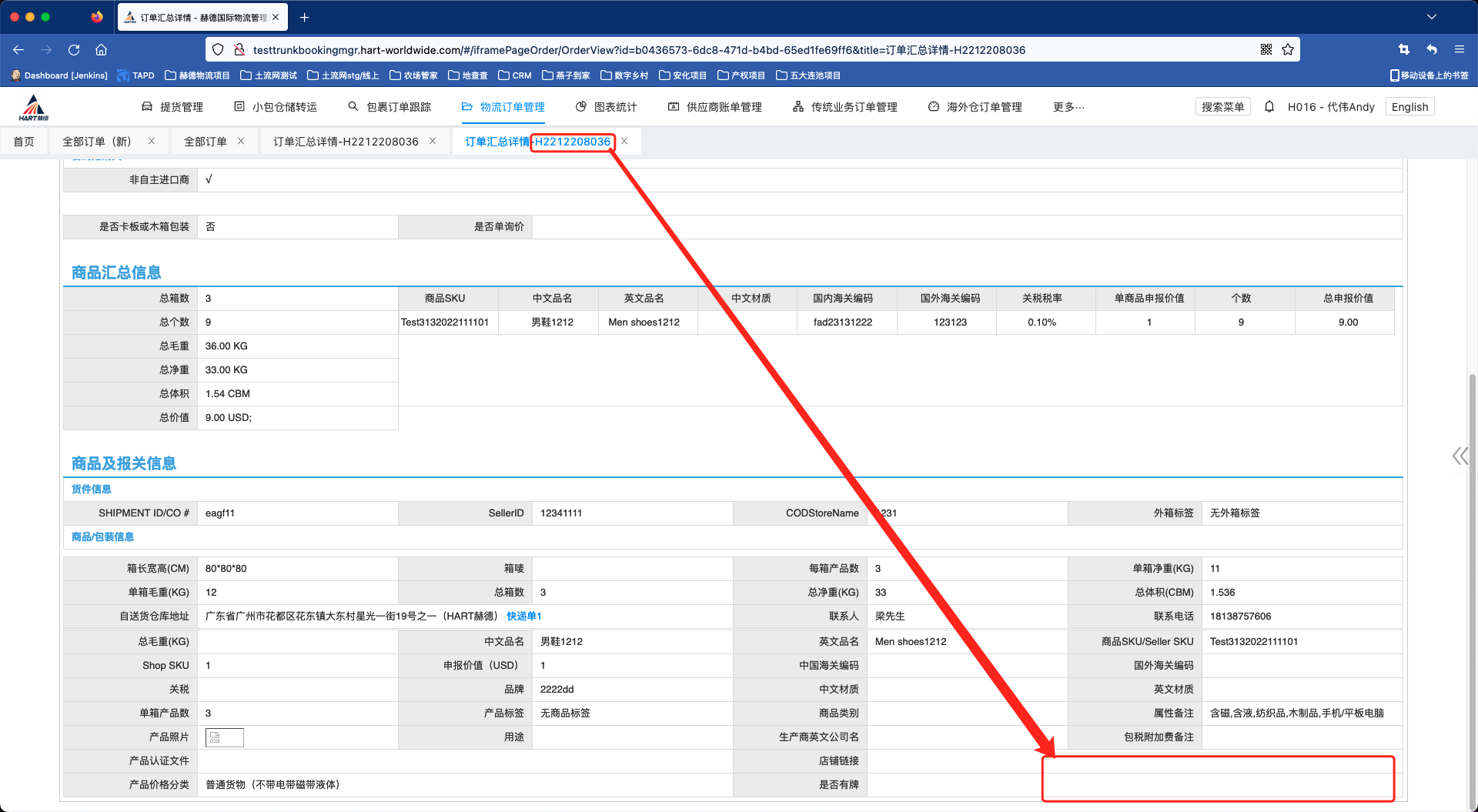Image resolution: width=1478 pixels, height=812 pixels.
Task: Open the Firefox hamburger menu
Action: pos(1459,50)
